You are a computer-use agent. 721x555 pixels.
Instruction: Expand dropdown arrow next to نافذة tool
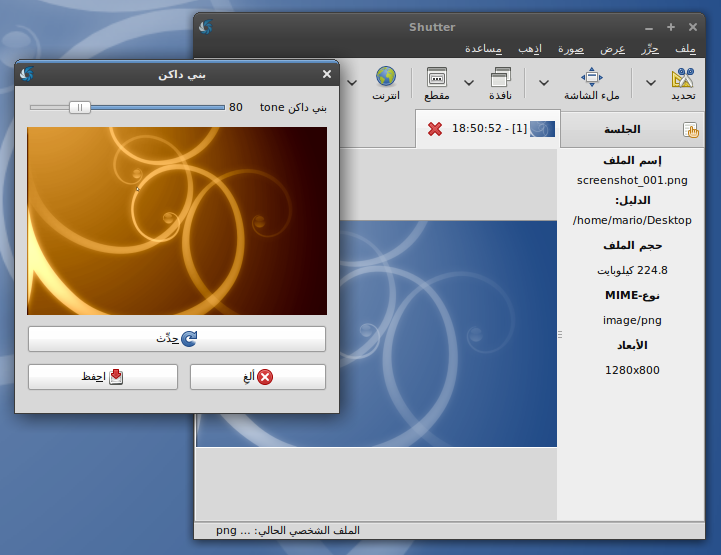click(x=468, y=83)
